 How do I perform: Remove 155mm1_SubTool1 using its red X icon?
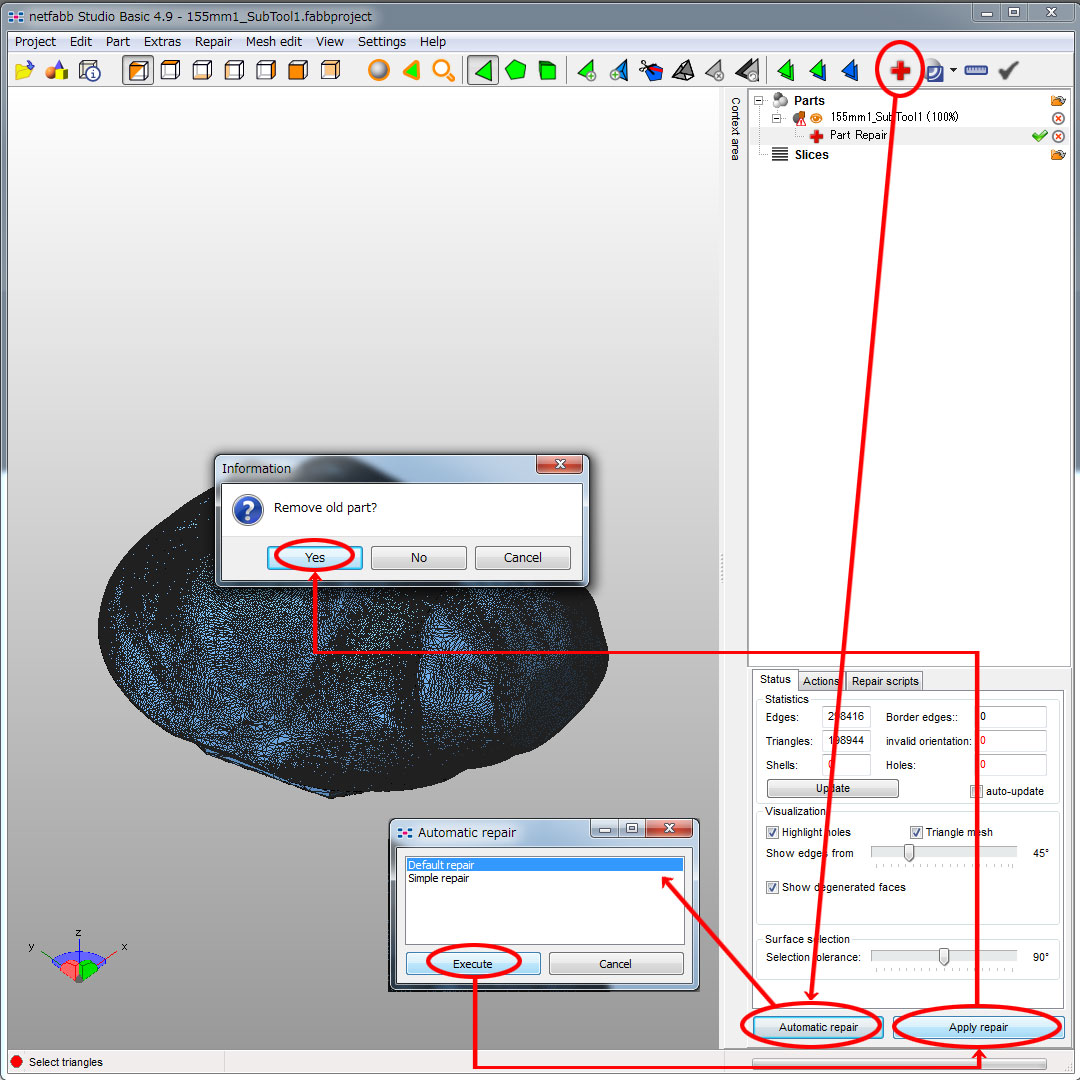1059,118
